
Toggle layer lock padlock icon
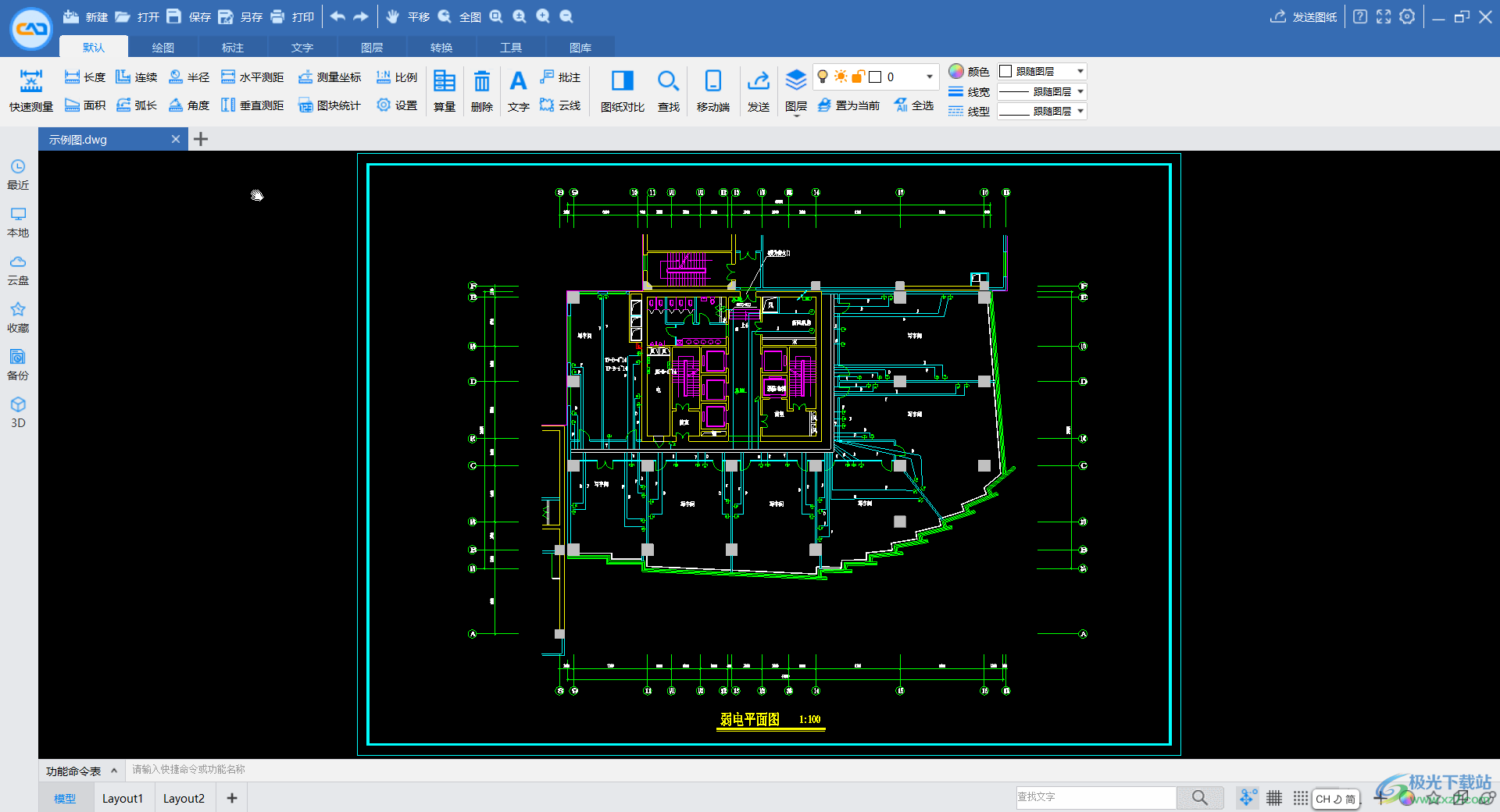click(858, 77)
